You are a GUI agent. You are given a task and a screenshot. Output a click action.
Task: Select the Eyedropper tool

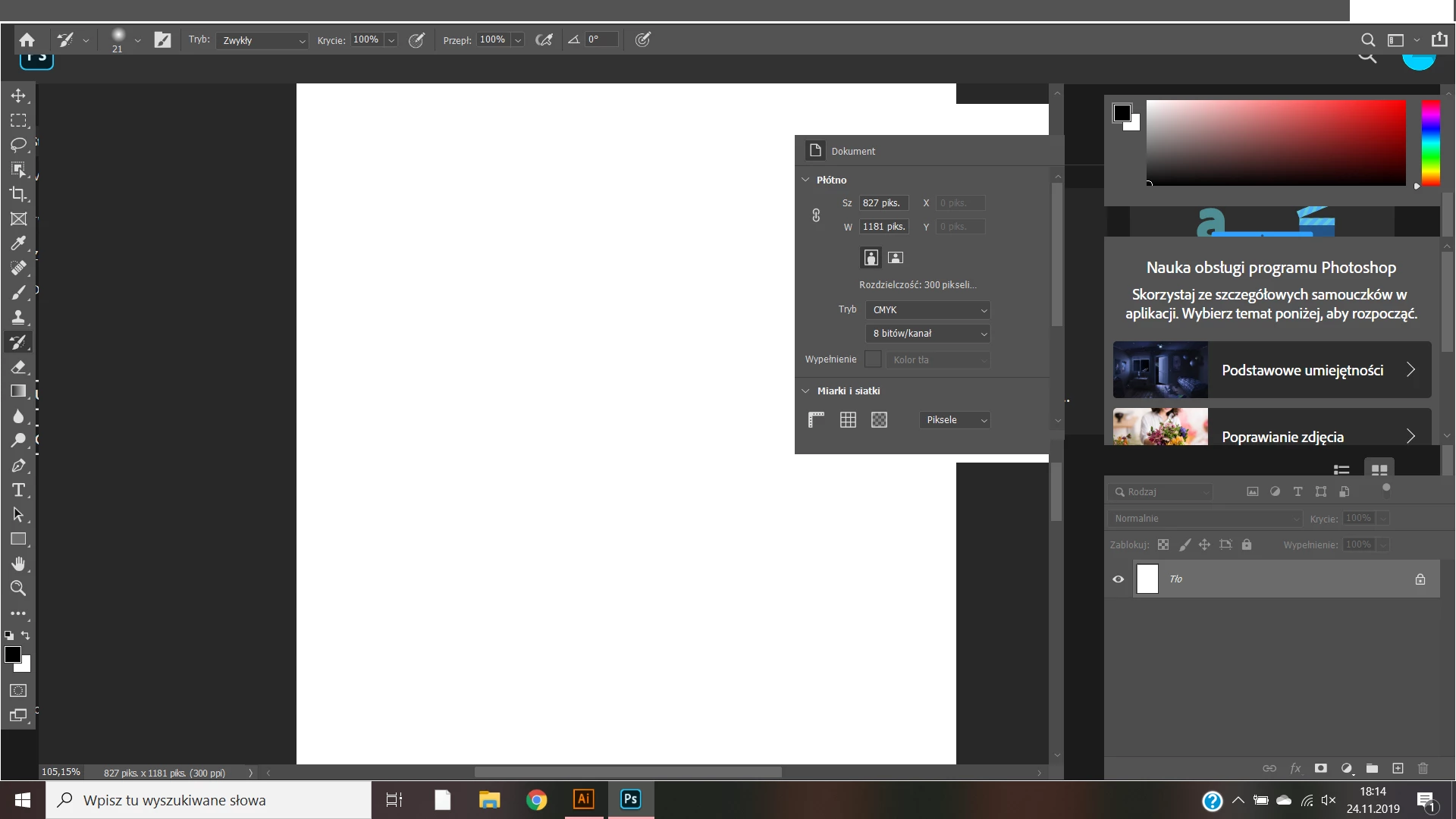point(18,243)
